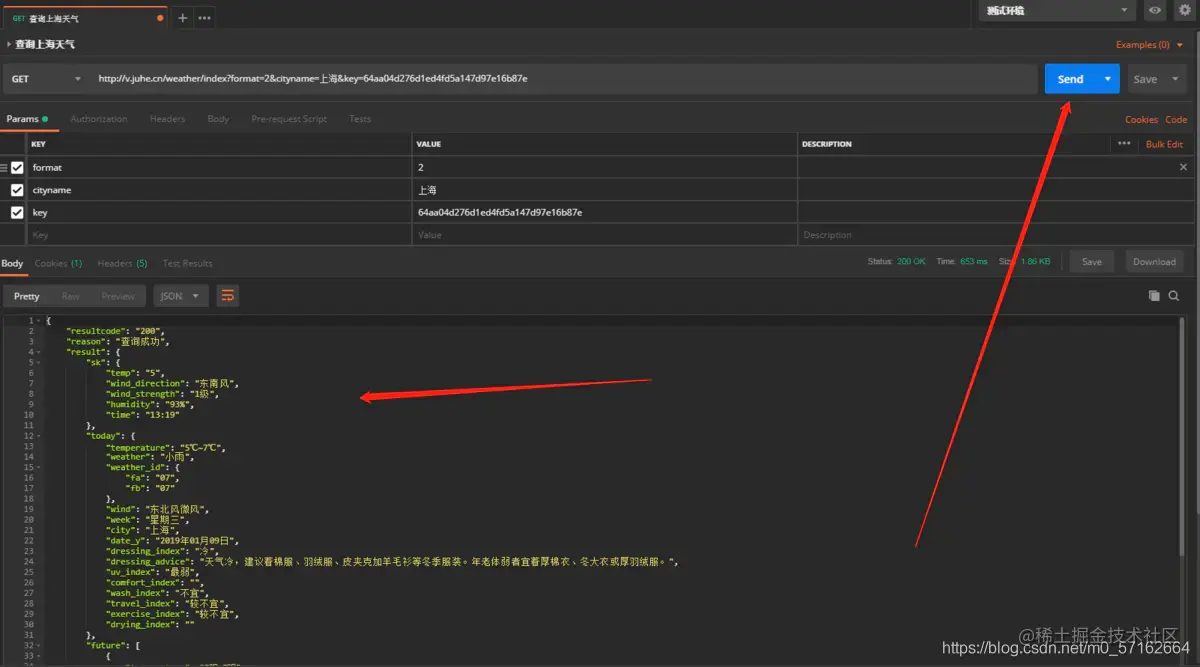Click the blue Send button
This screenshot has width=1200, height=667.
(x=1071, y=79)
